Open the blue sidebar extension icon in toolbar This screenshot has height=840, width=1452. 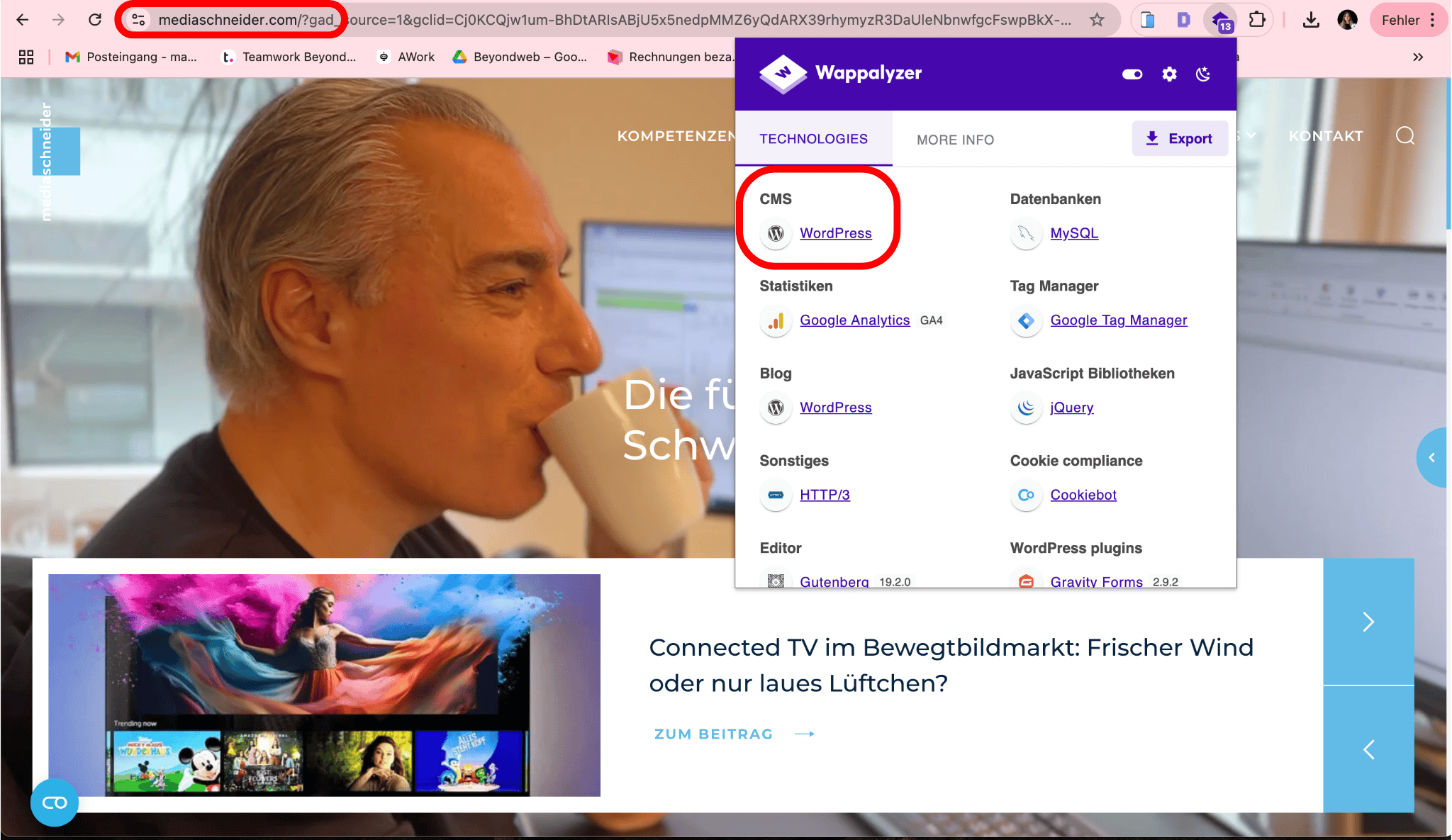click(1147, 20)
